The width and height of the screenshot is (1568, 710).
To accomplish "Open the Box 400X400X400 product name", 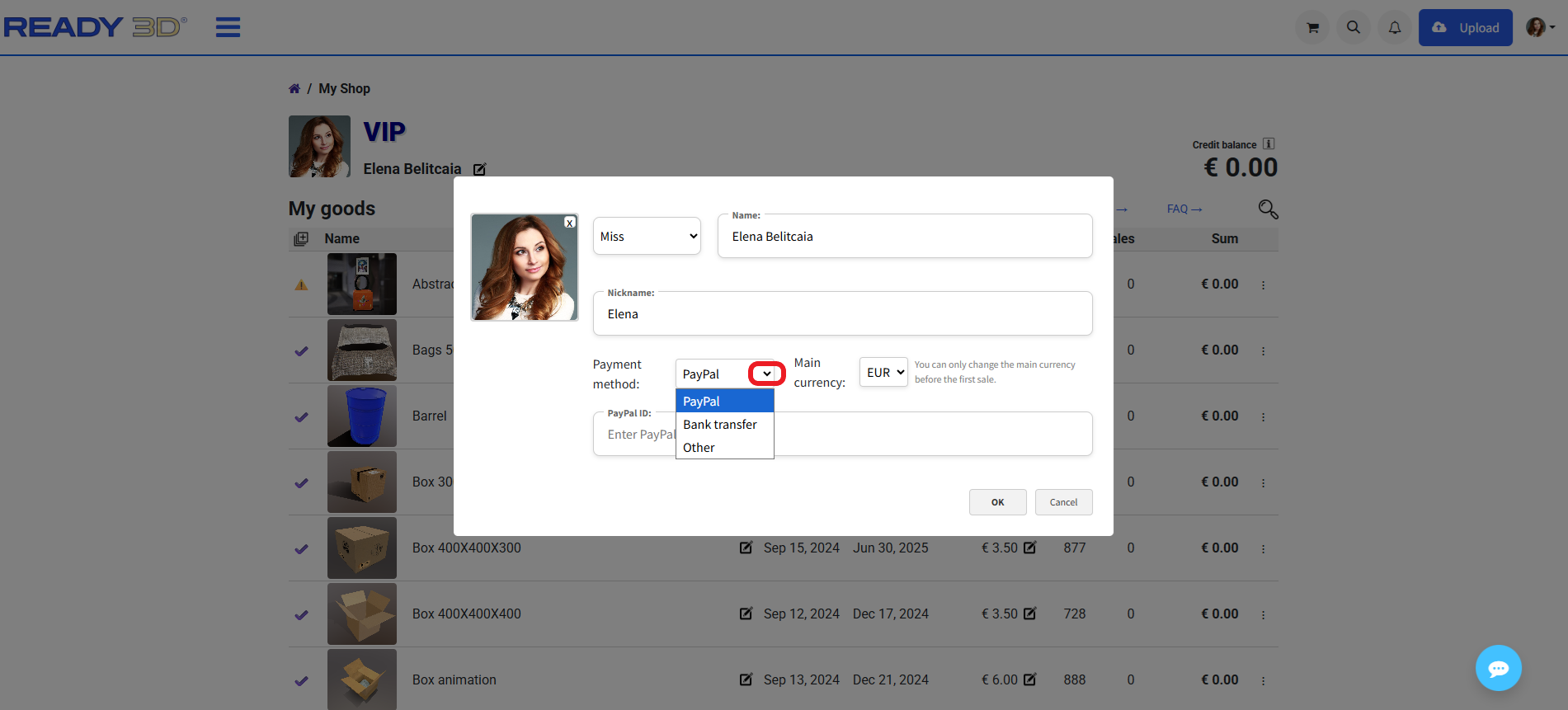I will pyautogui.click(x=467, y=614).
